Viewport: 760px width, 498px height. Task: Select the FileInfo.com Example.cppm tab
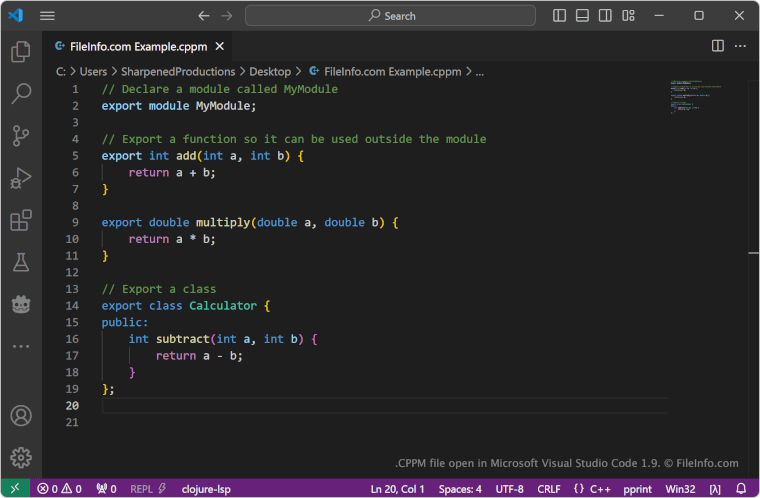click(x=130, y=46)
